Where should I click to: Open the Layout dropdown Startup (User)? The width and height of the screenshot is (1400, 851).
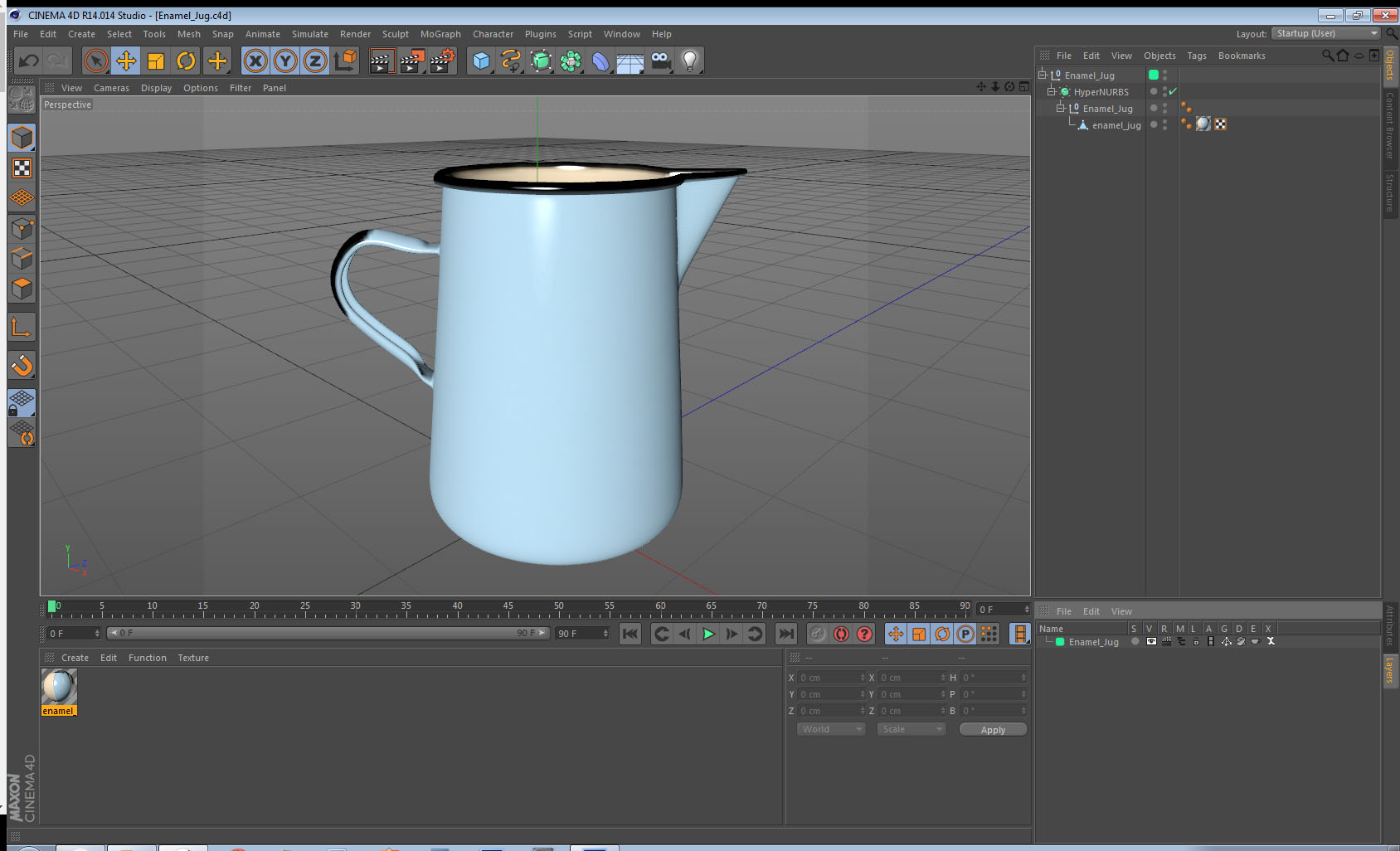coord(1326,33)
